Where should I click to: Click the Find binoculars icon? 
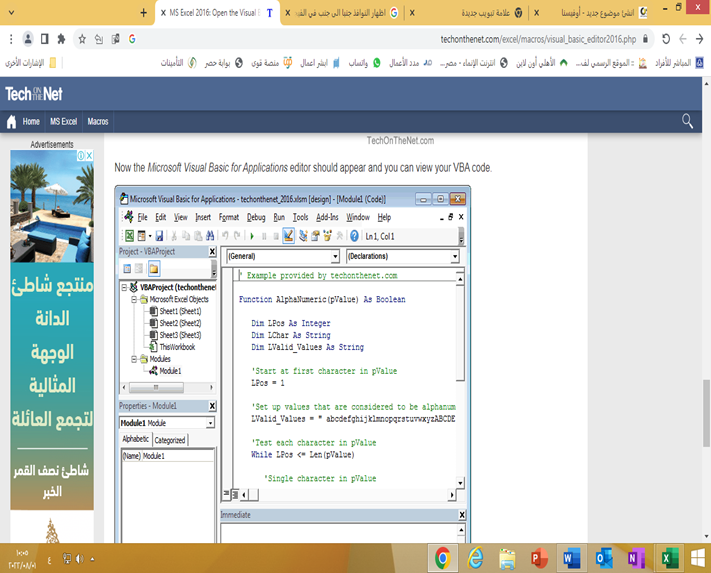(210, 236)
